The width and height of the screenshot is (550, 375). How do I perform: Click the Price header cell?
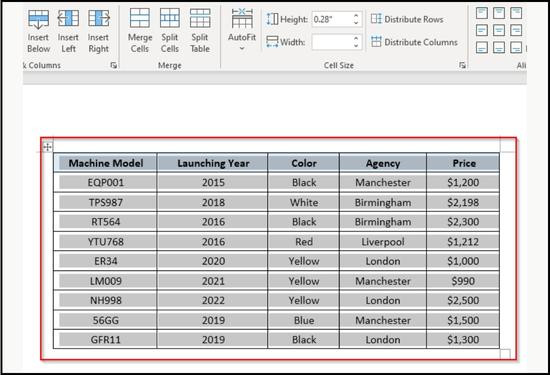coord(463,163)
